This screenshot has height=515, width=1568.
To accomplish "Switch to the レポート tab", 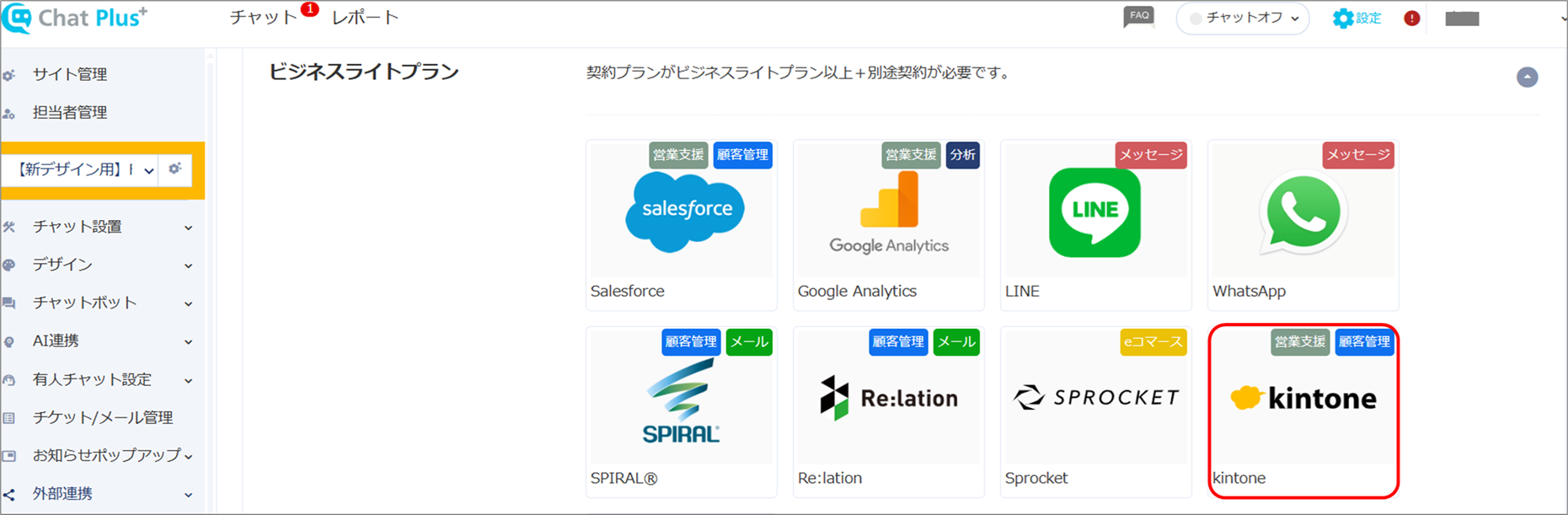I will coord(365,18).
